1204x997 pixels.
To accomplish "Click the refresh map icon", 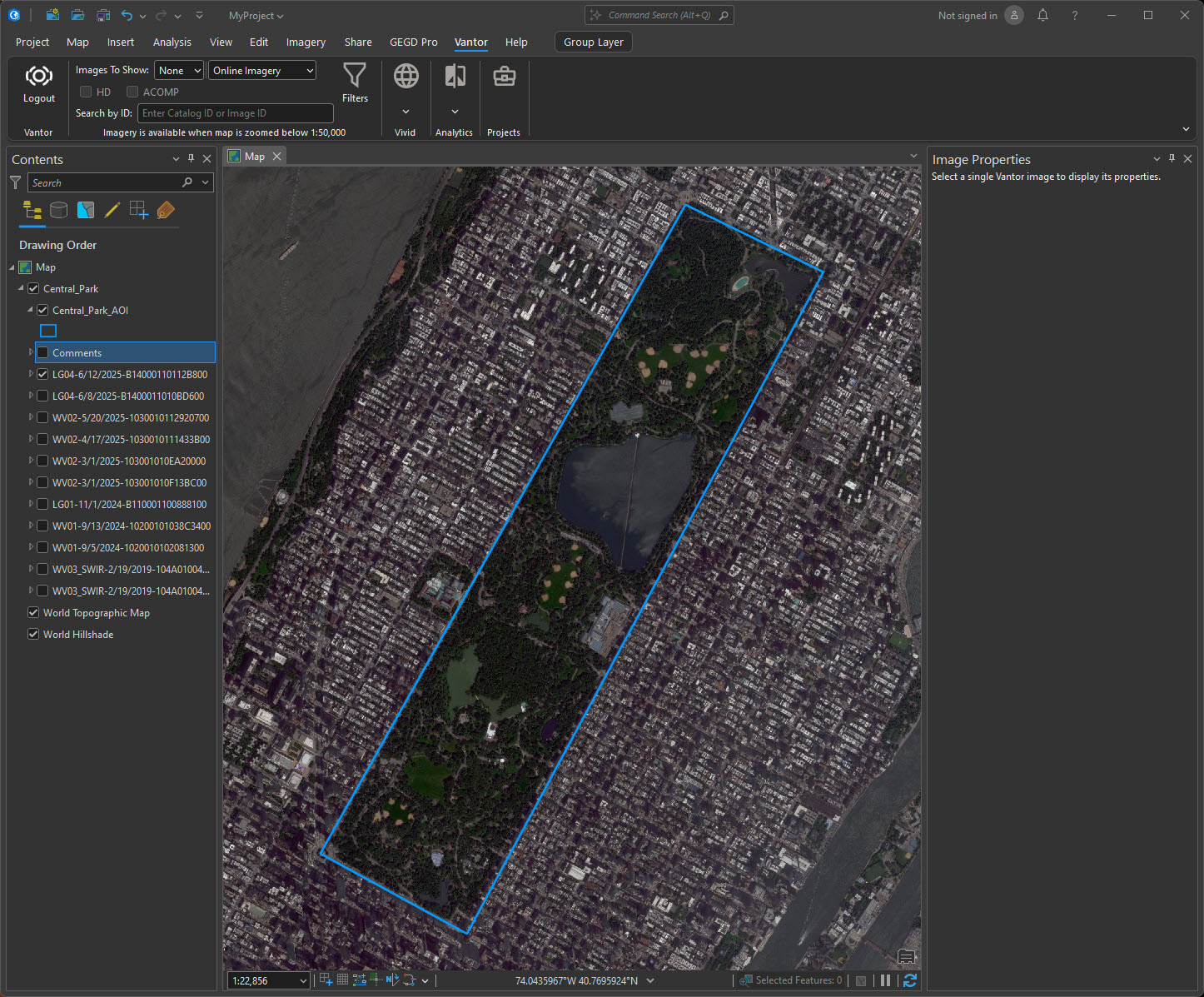I will (x=909, y=980).
